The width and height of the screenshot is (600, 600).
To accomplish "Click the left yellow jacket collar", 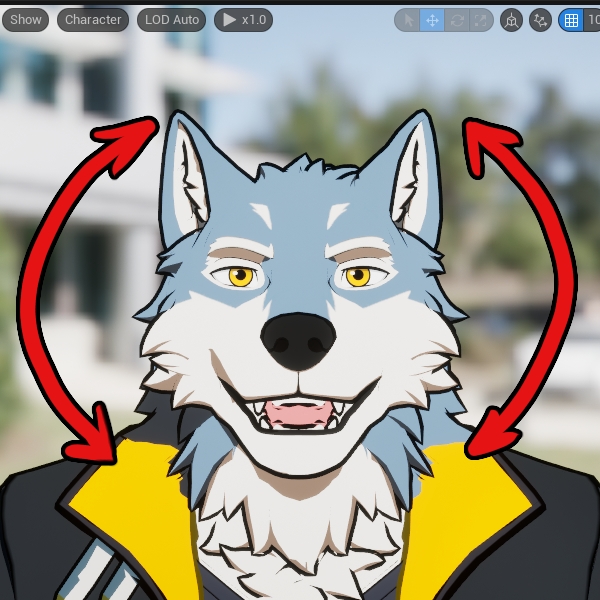I will click(x=140, y=500).
